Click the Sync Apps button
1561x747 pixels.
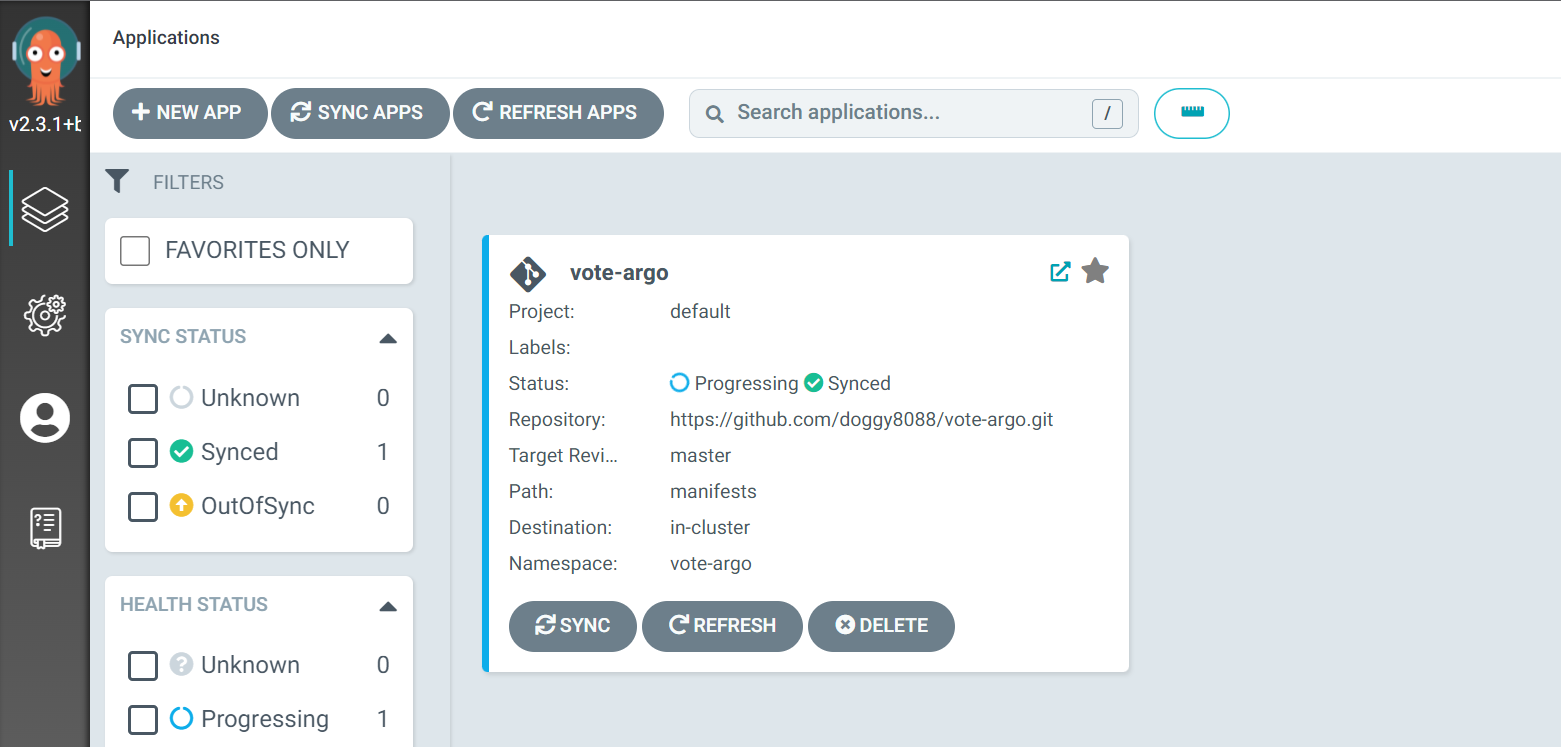[360, 113]
